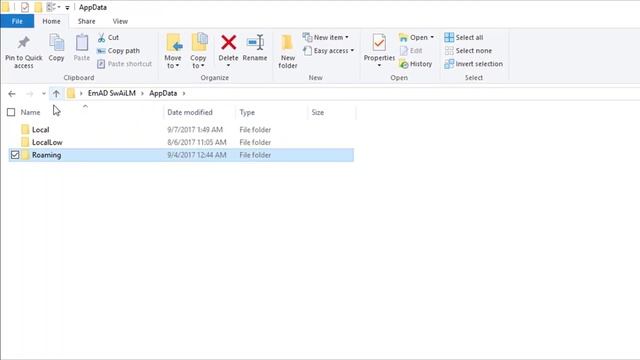The width and height of the screenshot is (640, 360).
Task: Go back with the left arrow
Action: point(12,94)
